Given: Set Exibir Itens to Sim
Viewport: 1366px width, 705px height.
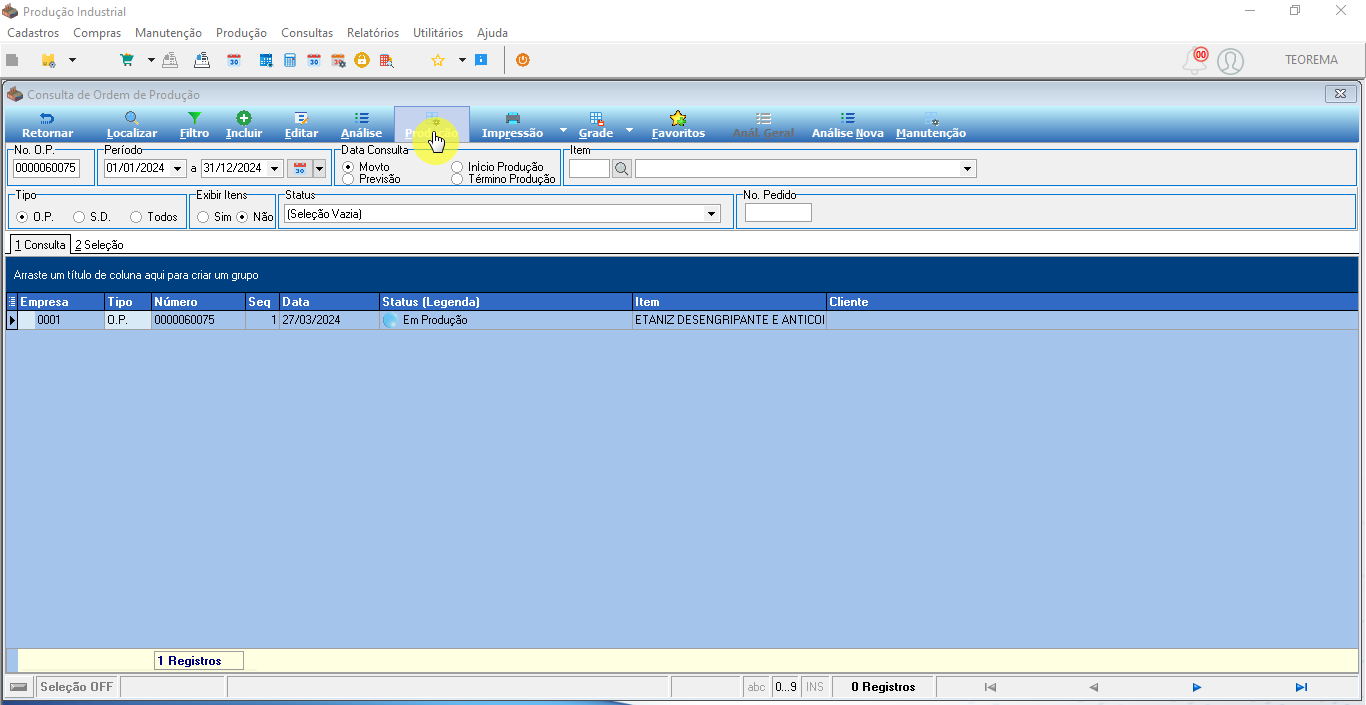Looking at the screenshot, I should (203, 217).
